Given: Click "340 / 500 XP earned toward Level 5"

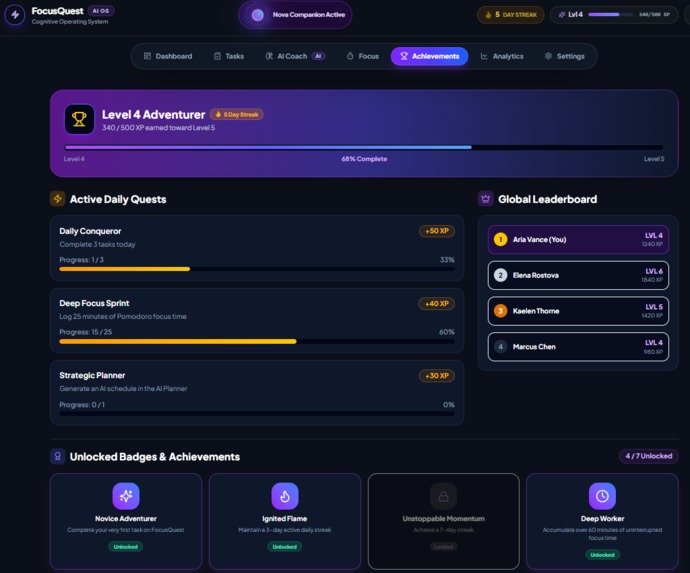Looking at the screenshot, I should point(158,128).
